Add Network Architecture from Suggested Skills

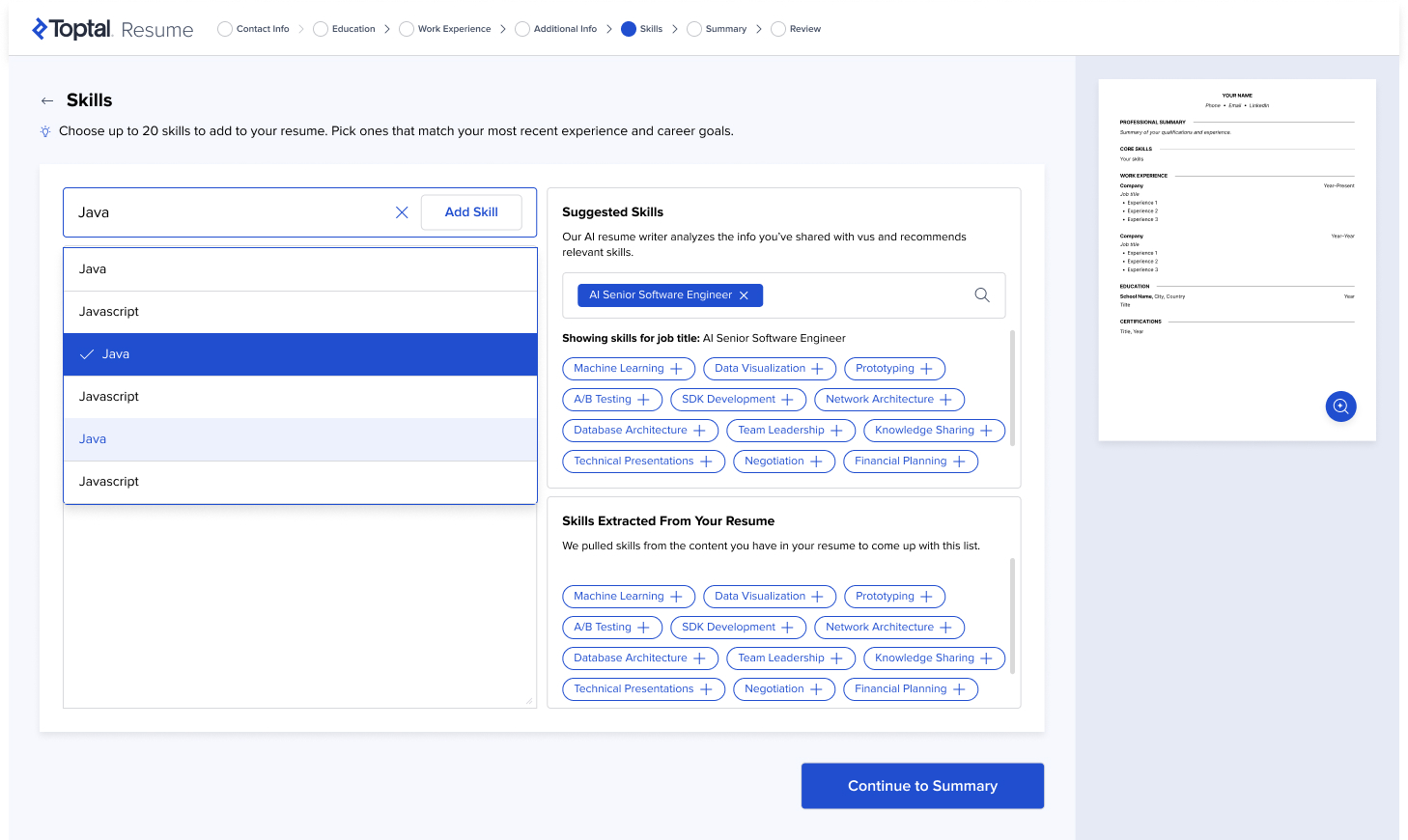[889, 400]
